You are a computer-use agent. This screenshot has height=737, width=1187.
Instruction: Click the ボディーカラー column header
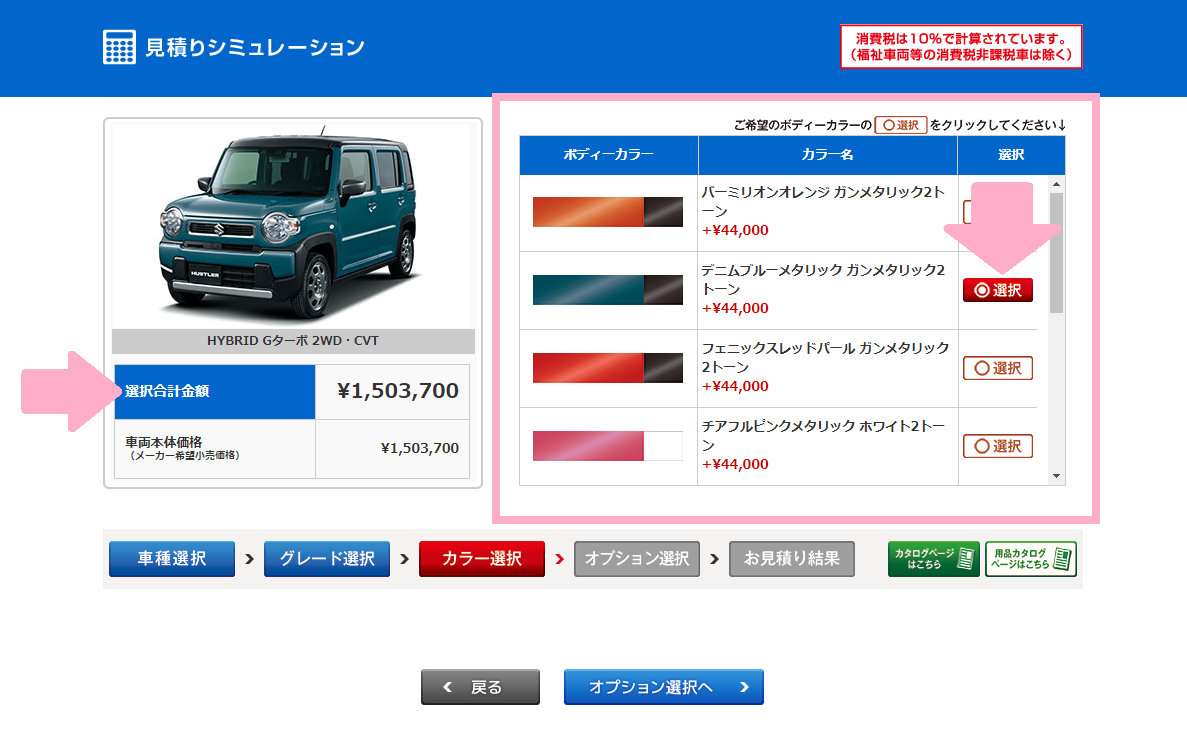pos(609,155)
